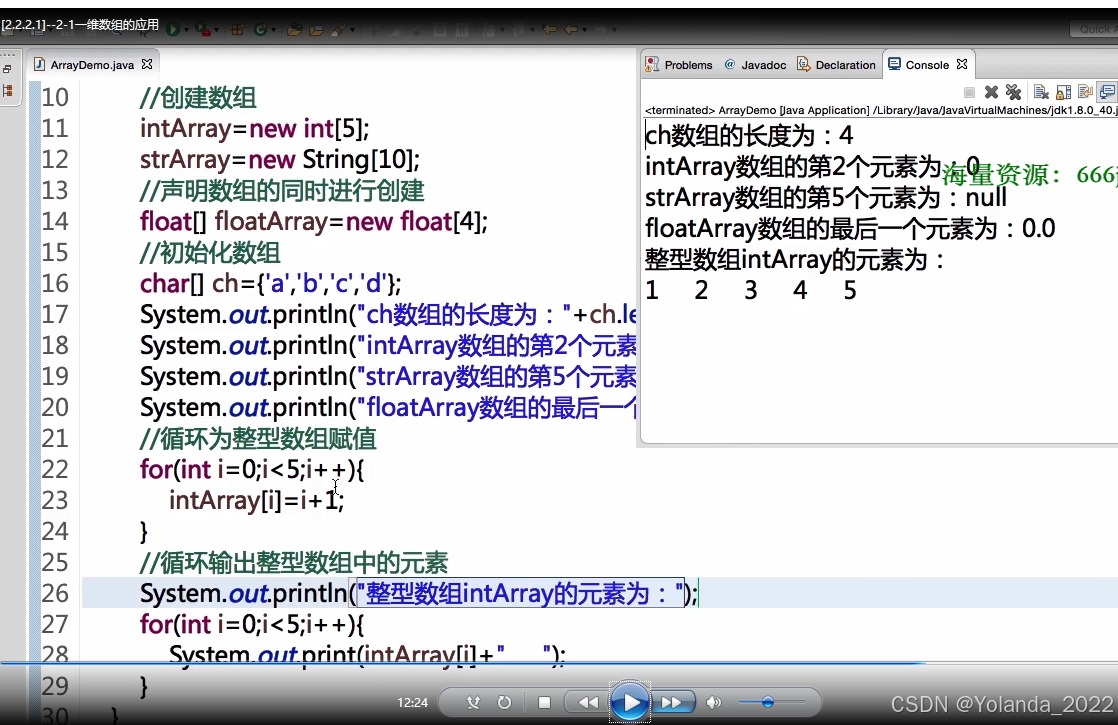Toggle repeat mode in the media player
1118x725 pixels.
tap(504, 702)
